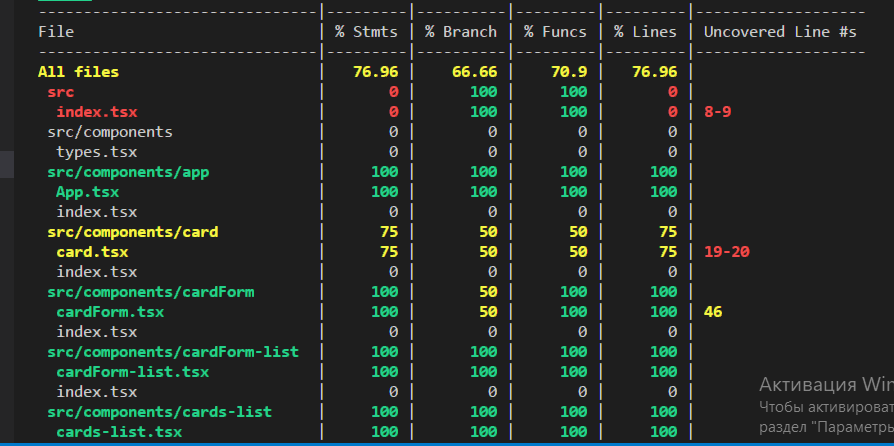Select the red "index.tsx" file name
The image size is (894, 446).
click(97, 112)
